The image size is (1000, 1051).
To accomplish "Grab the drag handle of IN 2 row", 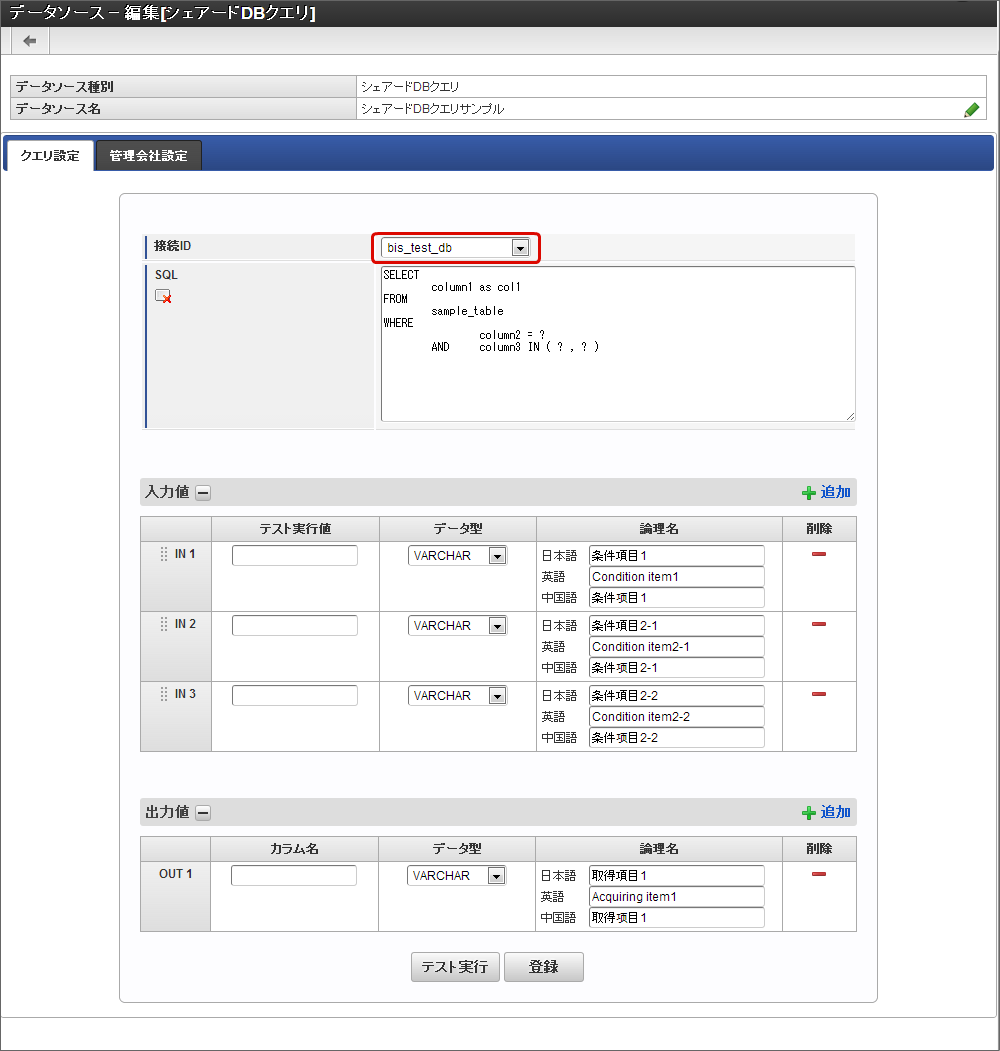I will 164,624.
